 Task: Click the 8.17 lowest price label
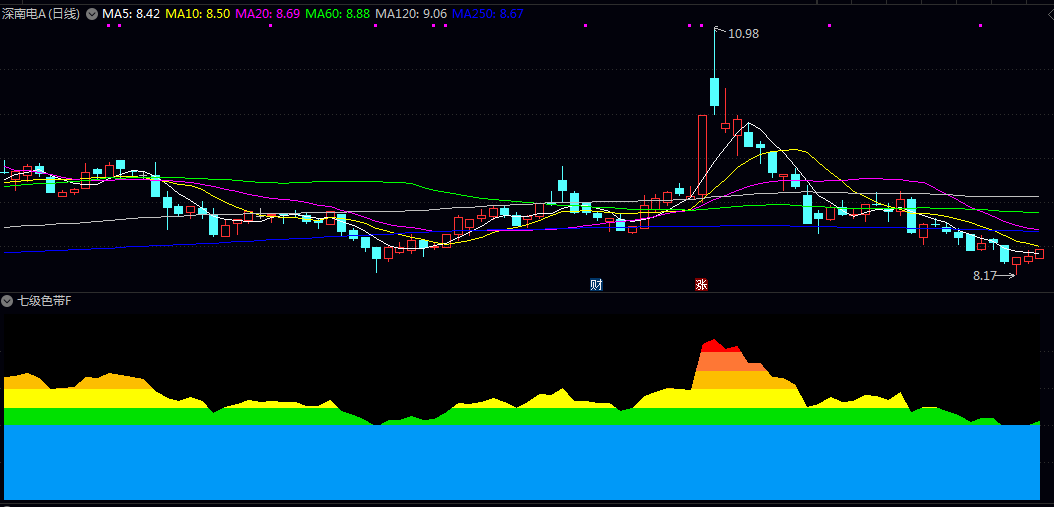[x=985, y=275]
